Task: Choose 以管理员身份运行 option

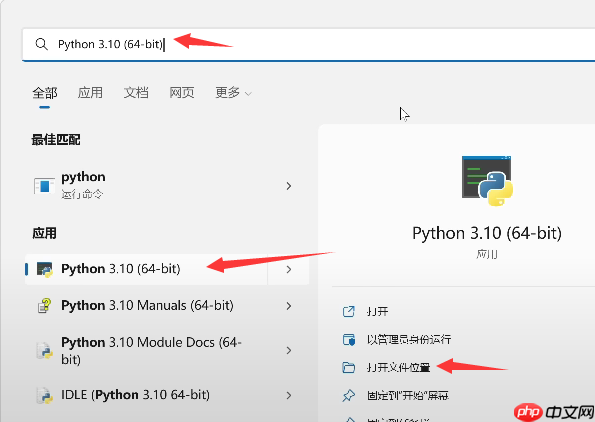Action: [409, 339]
